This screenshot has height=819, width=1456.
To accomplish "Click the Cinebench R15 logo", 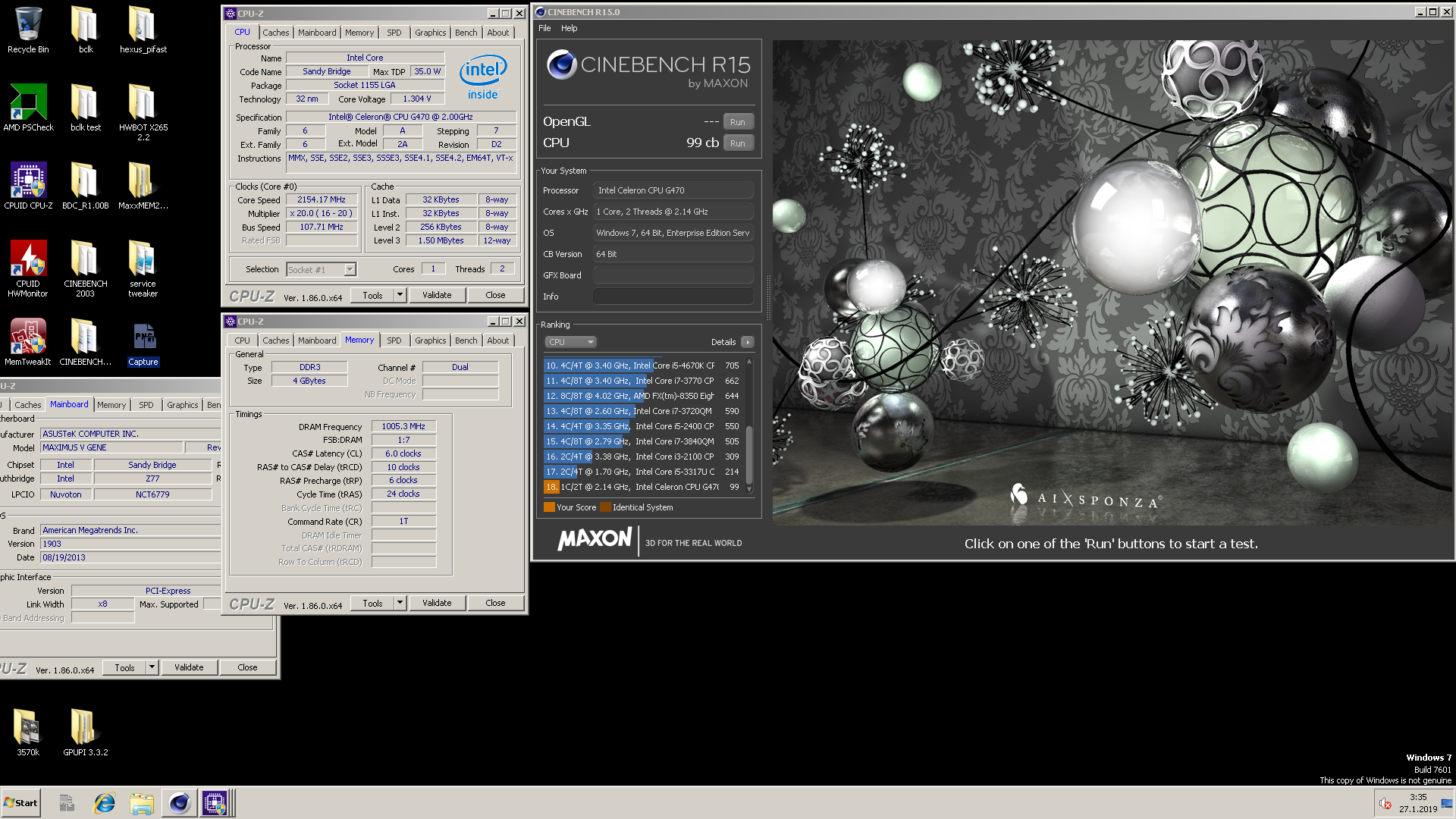I will coord(648,71).
